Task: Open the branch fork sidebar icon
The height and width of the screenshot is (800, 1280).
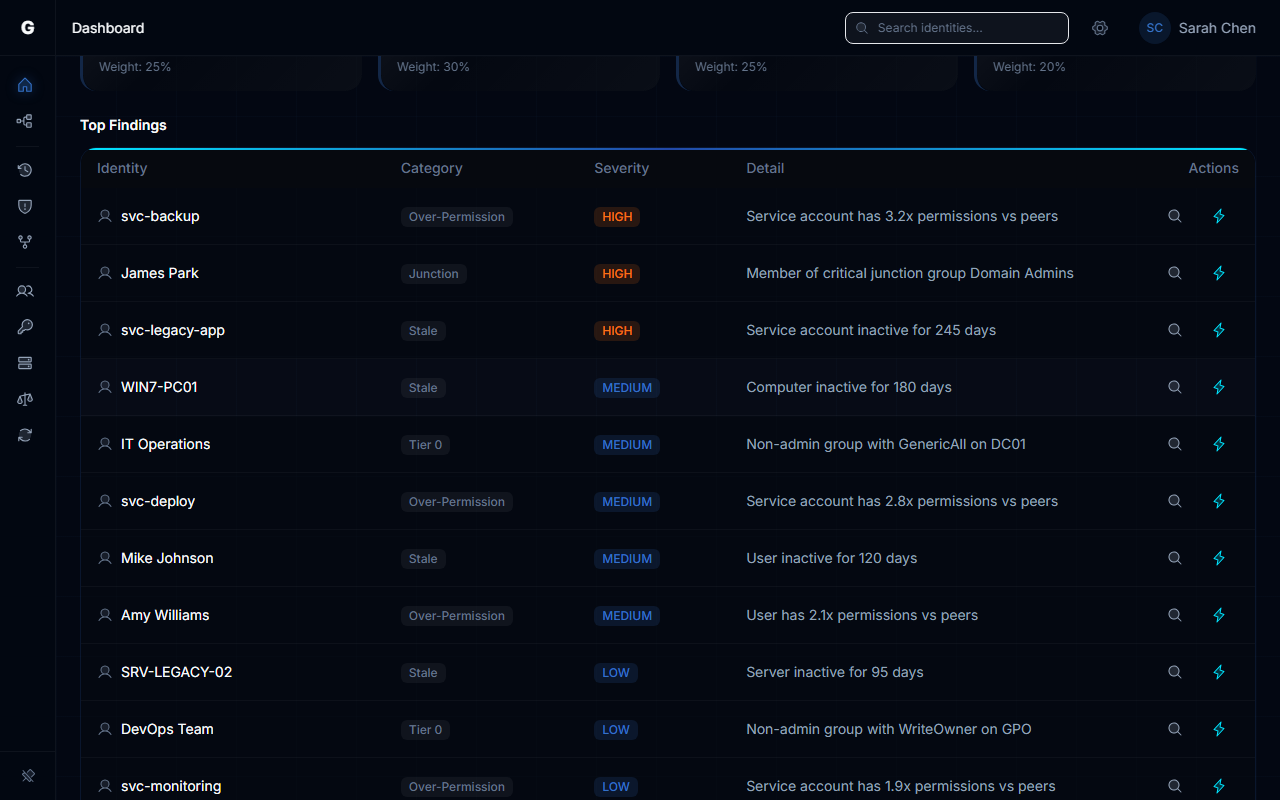Action: (25, 242)
